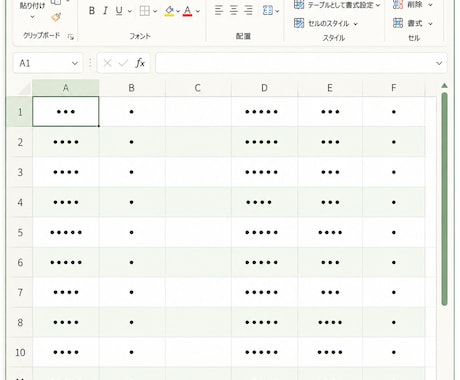This screenshot has width=460, height=380.
Task: Open 削除 dropdown arrow
Action: point(430,5)
